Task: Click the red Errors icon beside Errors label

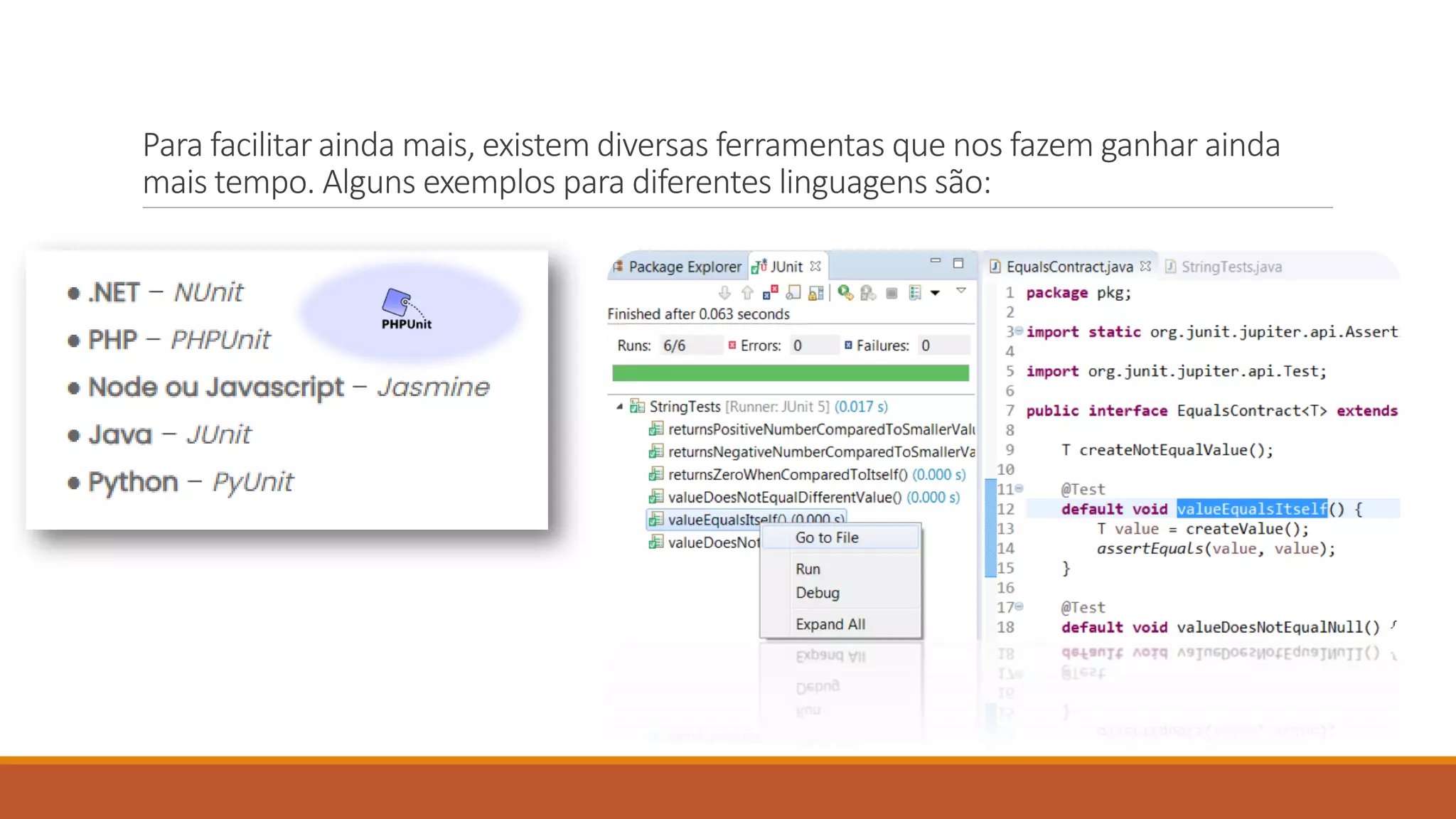Action: 732,345
